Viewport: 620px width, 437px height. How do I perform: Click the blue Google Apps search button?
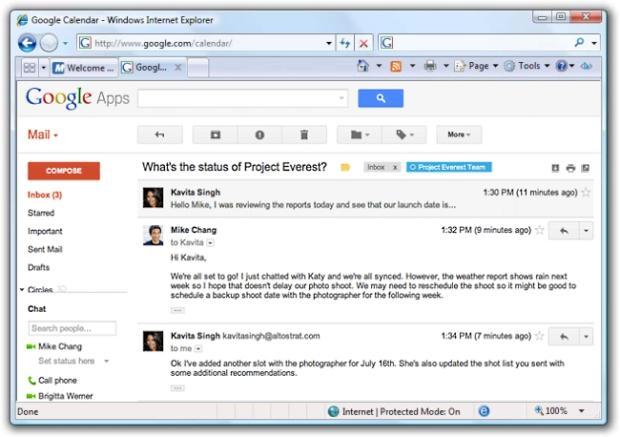pyautogui.click(x=380, y=98)
